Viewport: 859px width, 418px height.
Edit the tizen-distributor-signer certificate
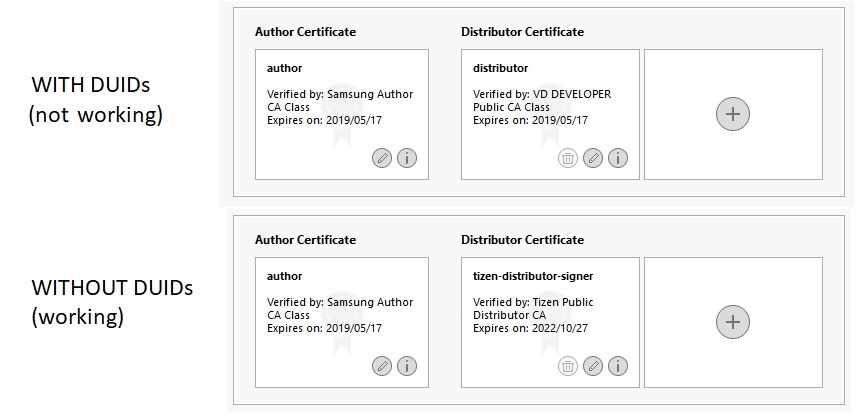(x=593, y=366)
